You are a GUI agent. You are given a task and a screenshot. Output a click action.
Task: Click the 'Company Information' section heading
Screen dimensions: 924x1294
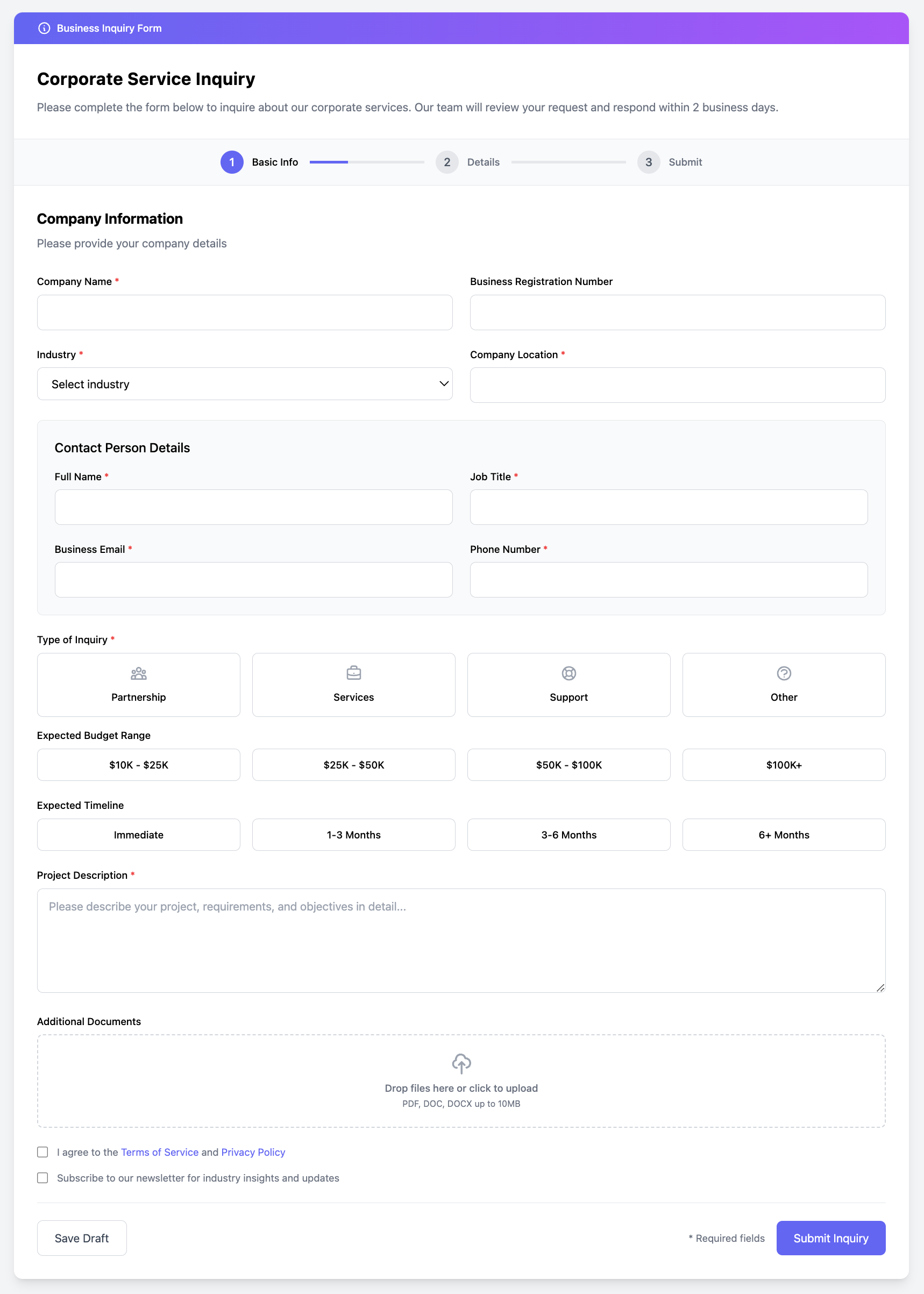(x=110, y=219)
